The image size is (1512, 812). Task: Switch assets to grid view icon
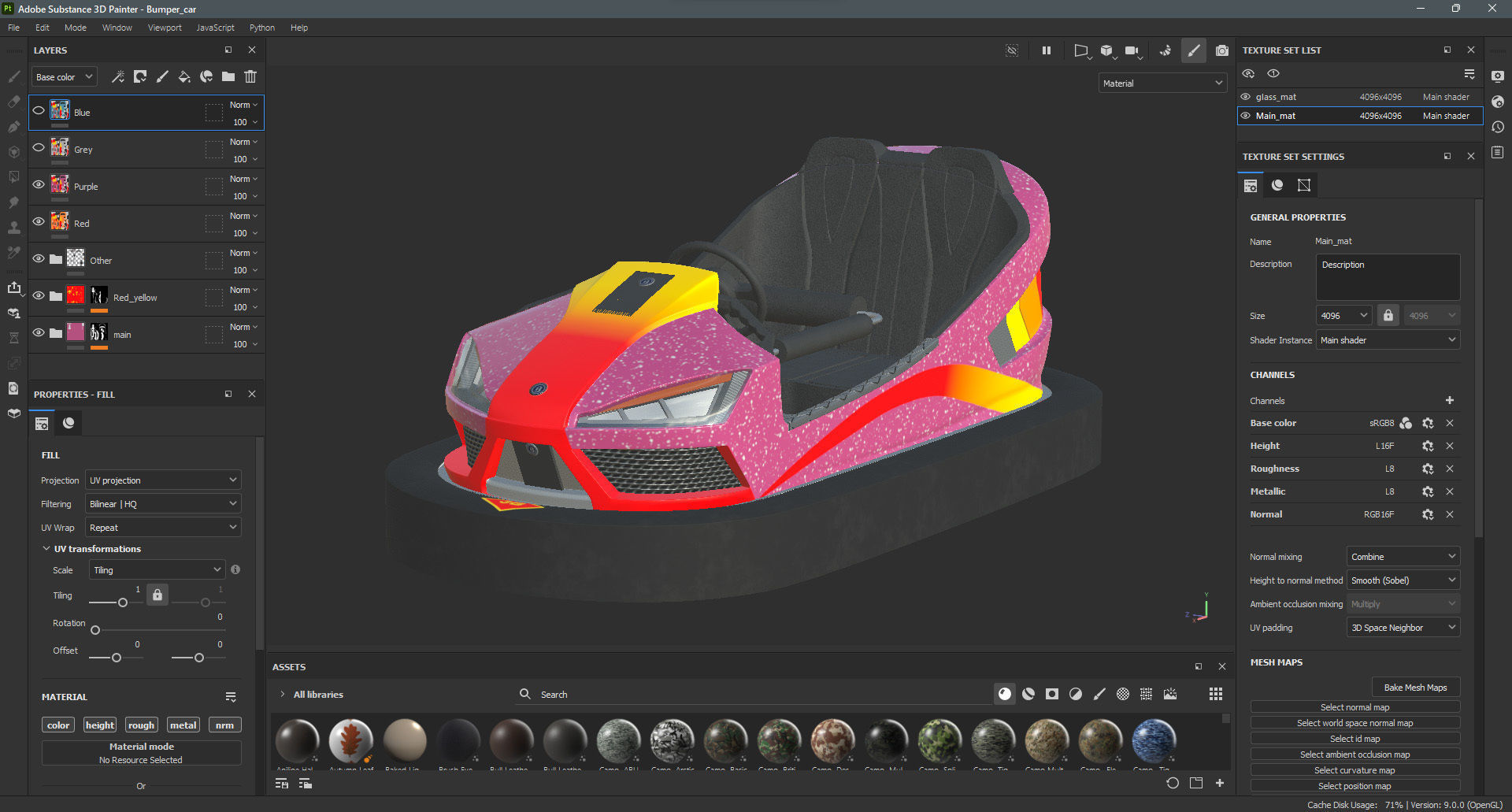(1216, 694)
